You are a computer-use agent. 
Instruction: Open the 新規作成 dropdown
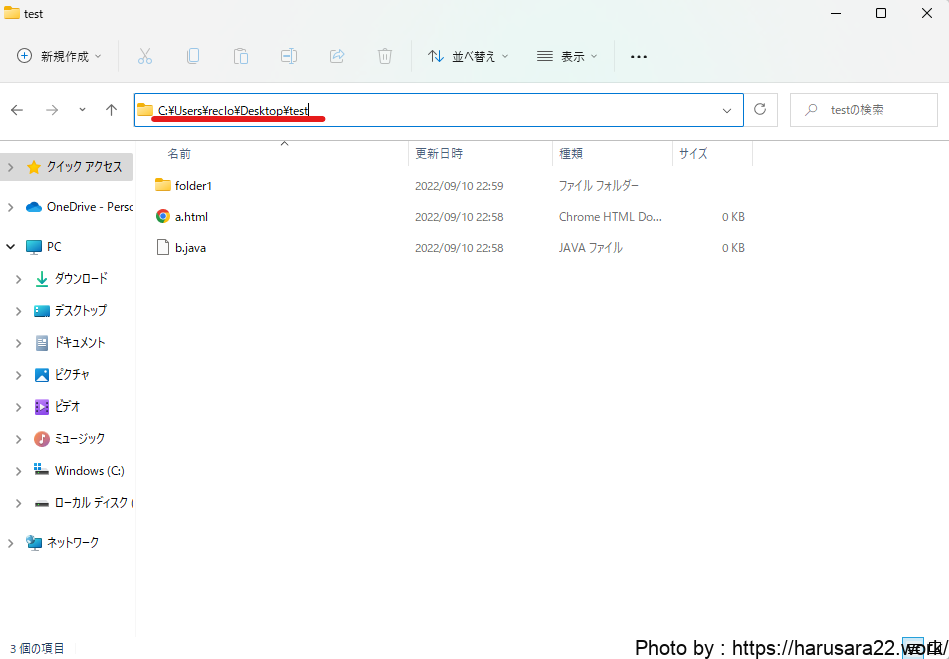pos(60,57)
